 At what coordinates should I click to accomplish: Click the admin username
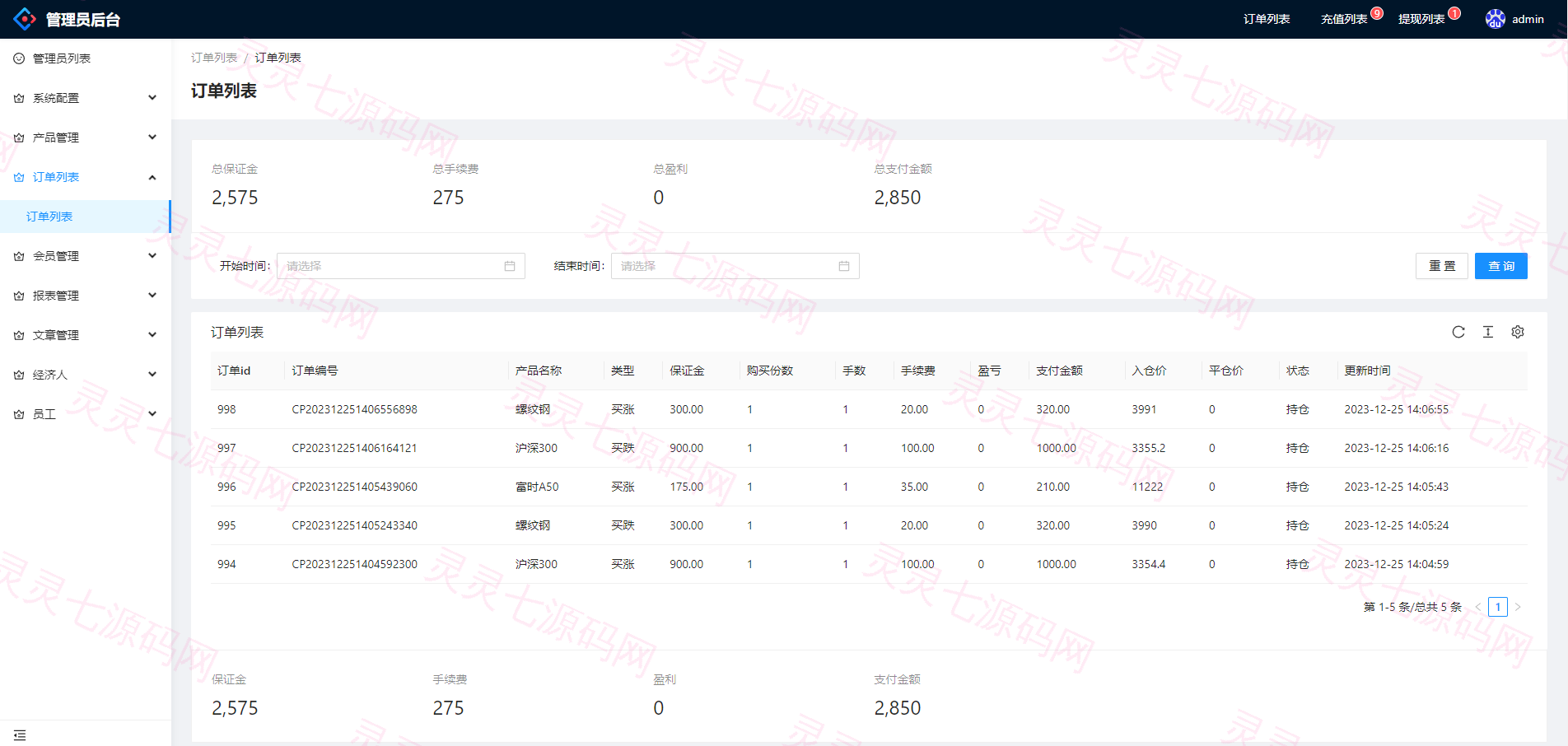(1528, 19)
